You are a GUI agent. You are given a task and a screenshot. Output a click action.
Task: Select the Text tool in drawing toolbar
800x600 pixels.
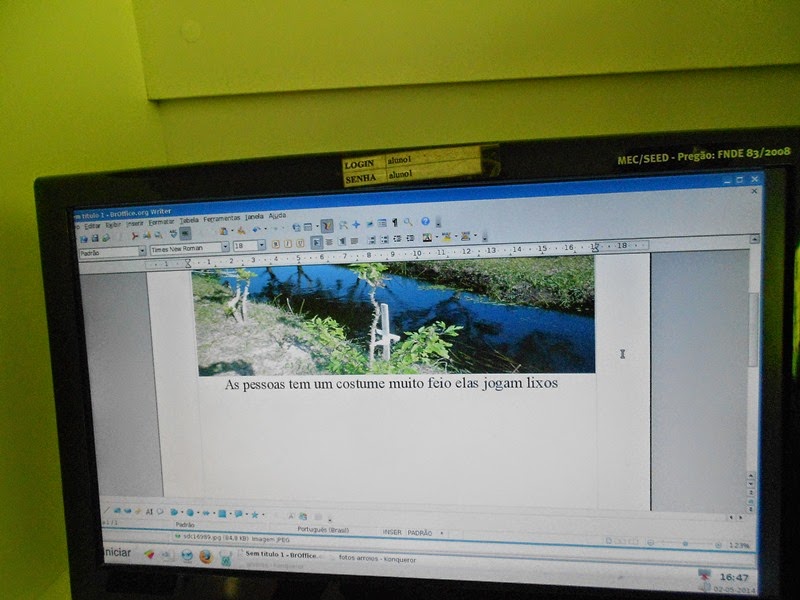pyautogui.click(x=149, y=511)
